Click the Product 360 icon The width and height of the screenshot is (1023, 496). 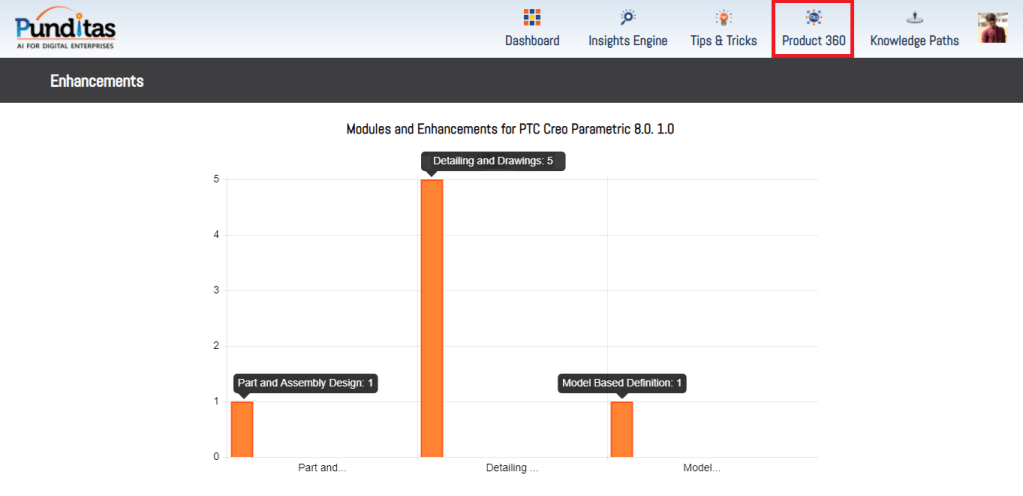tap(813, 17)
